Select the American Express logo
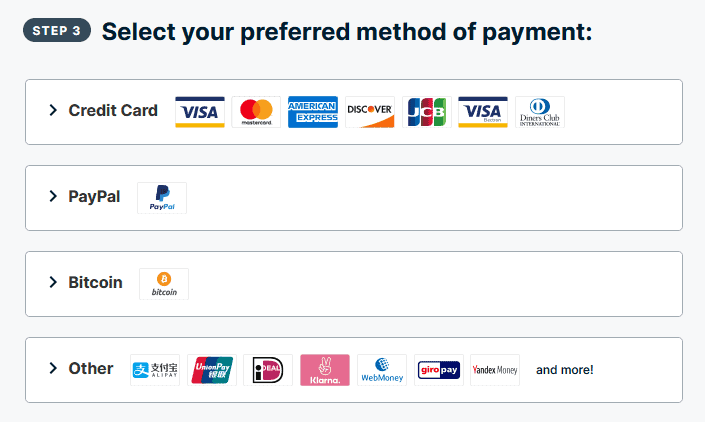Viewport: 705px width, 422px height. [313, 112]
